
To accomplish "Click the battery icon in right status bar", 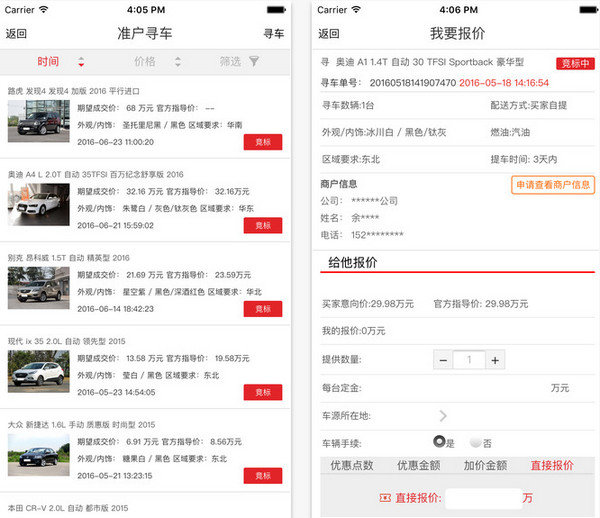I will pyautogui.click(x=589, y=10).
